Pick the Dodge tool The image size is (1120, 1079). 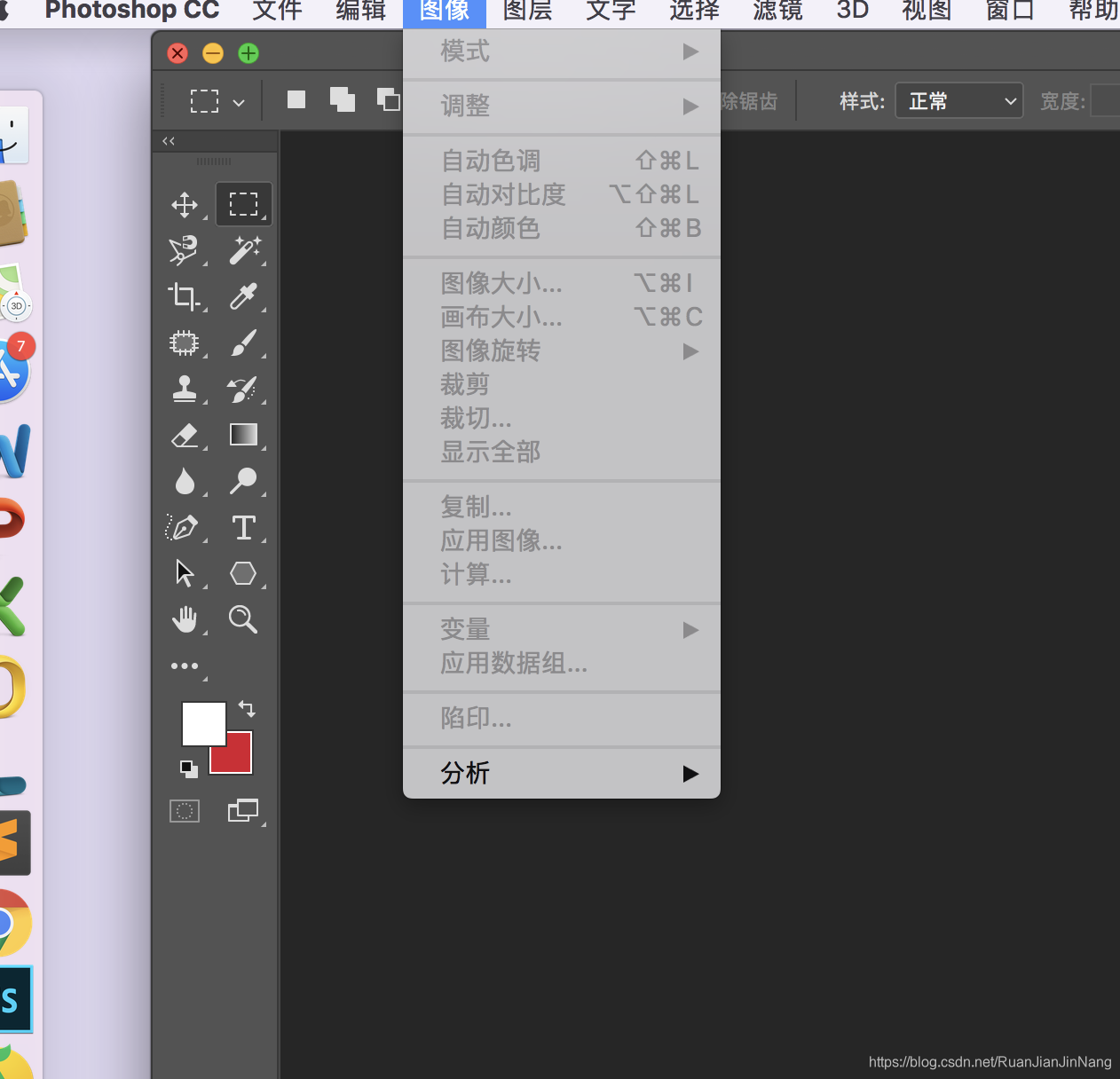tap(244, 481)
